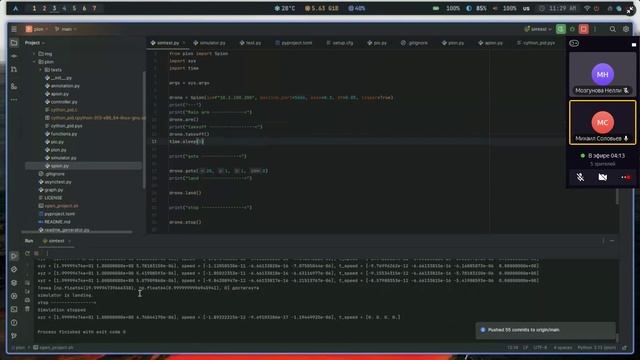Click the call layout icon above participants
Image resolution: width=640 pixels, height=360 pixels.
tap(574, 43)
